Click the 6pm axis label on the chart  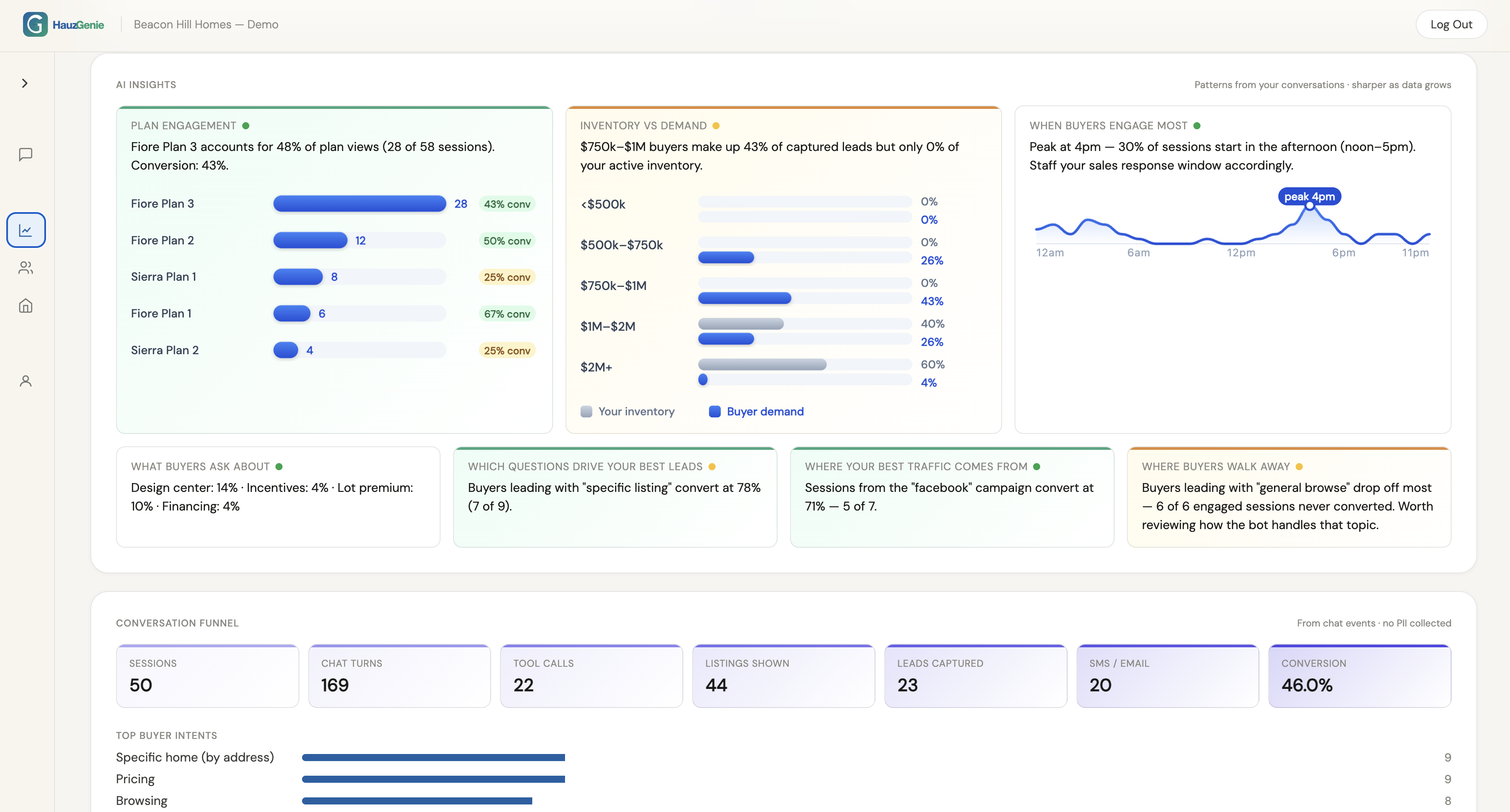coord(1344,253)
